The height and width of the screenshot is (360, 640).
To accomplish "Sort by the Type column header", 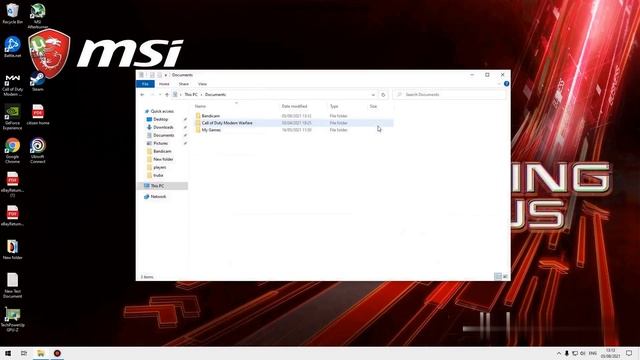I will 334,106.
